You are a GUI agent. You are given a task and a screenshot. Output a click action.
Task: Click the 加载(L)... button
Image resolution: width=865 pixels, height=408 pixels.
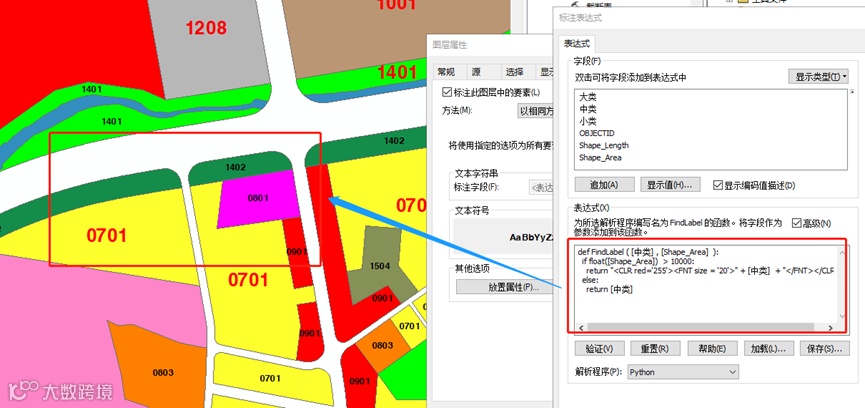[768, 348]
